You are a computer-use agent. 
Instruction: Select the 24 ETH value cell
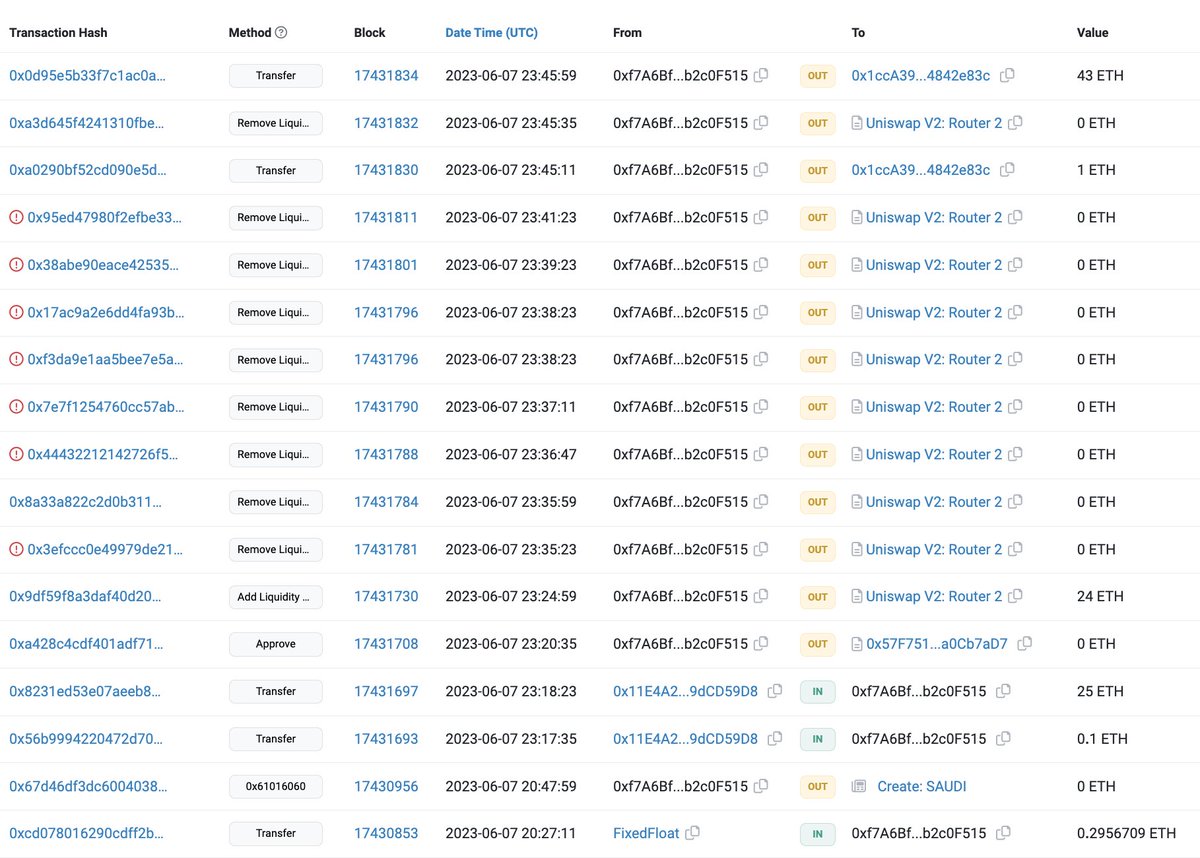pyautogui.click(x=1100, y=596)
